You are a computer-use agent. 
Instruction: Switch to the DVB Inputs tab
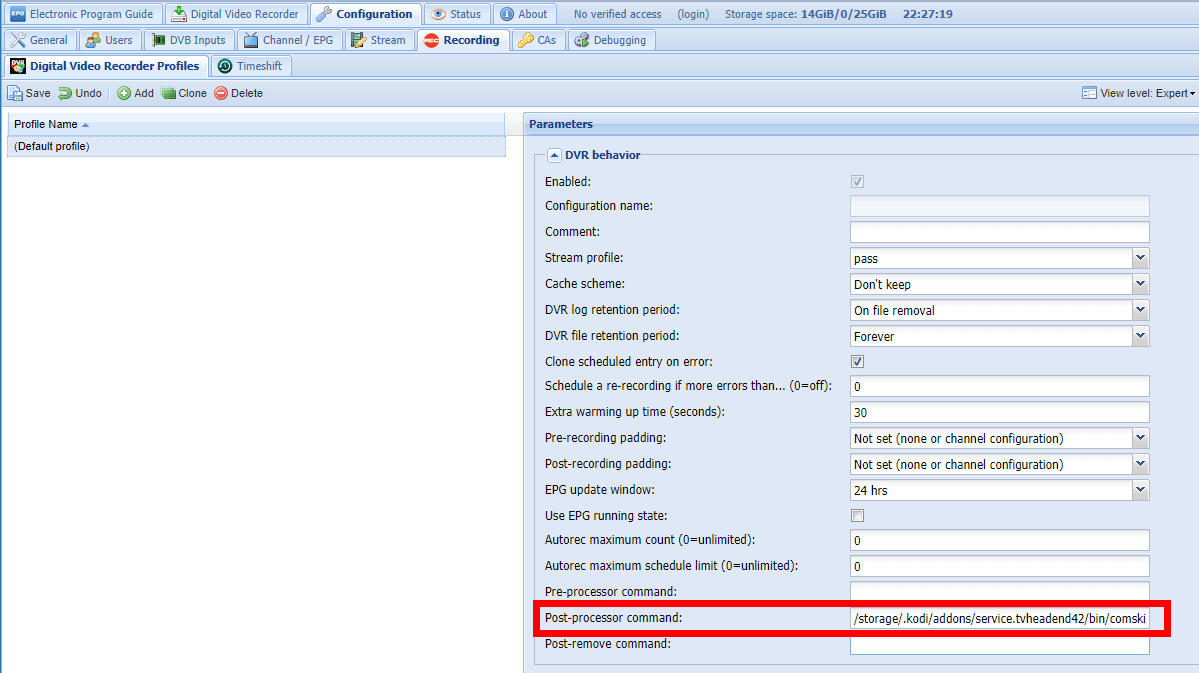pos(190,40)
